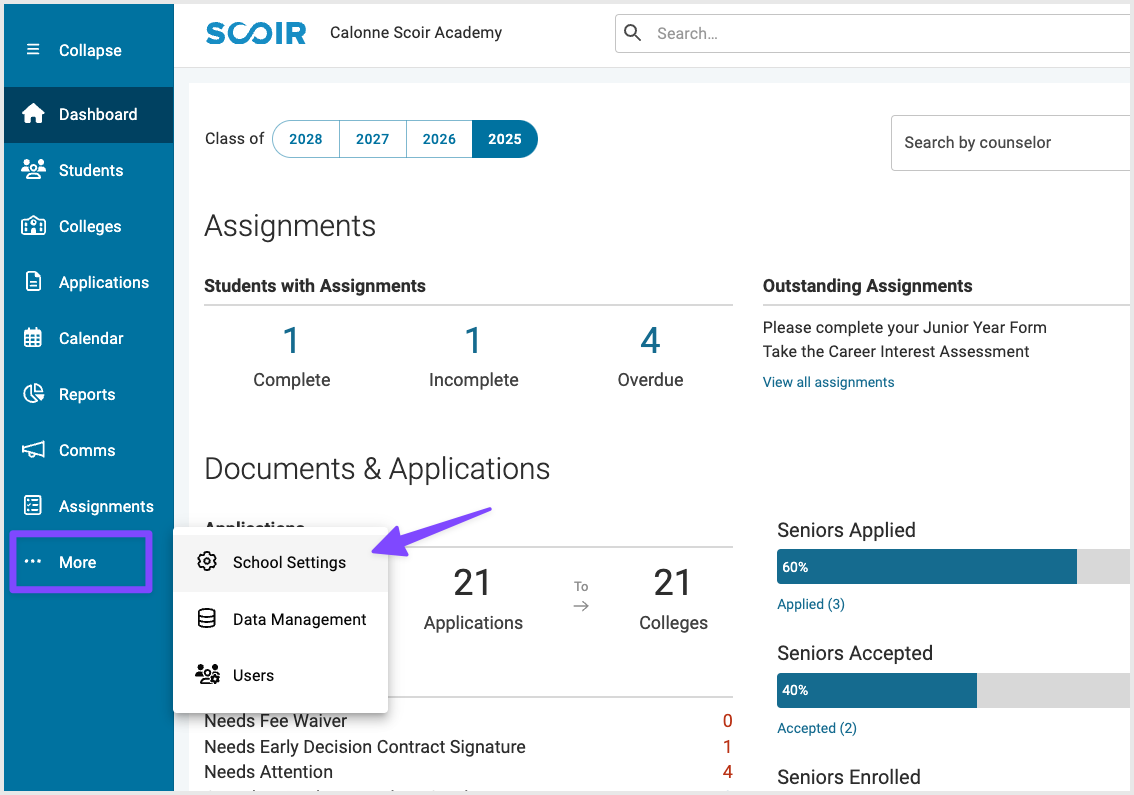Select Users from the More menu
The image size is (1134, 795).
[x=281, y=675]
